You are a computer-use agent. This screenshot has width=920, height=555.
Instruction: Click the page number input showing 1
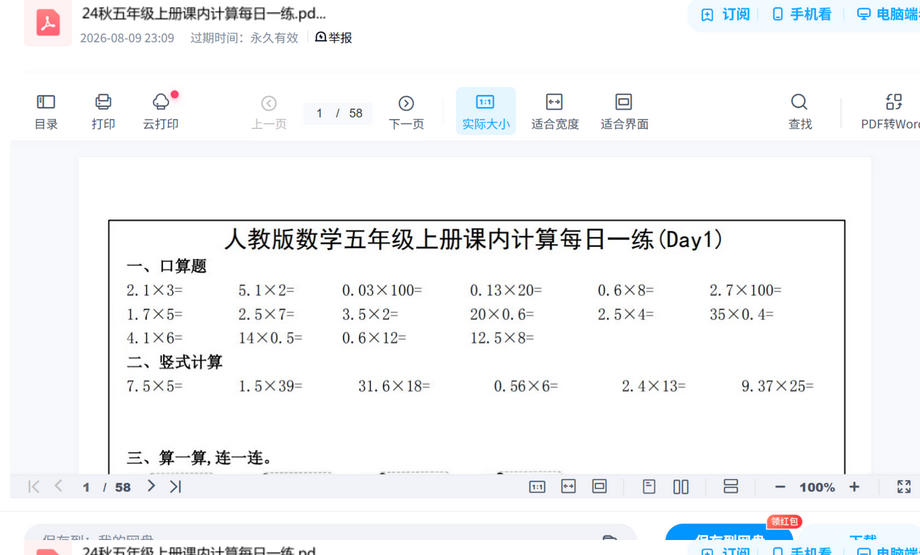click(x=319, y=113)
